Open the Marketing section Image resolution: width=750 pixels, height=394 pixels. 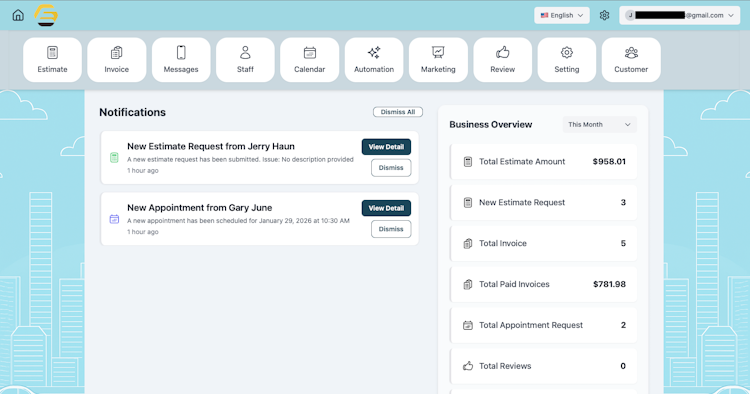coord(438,60)
